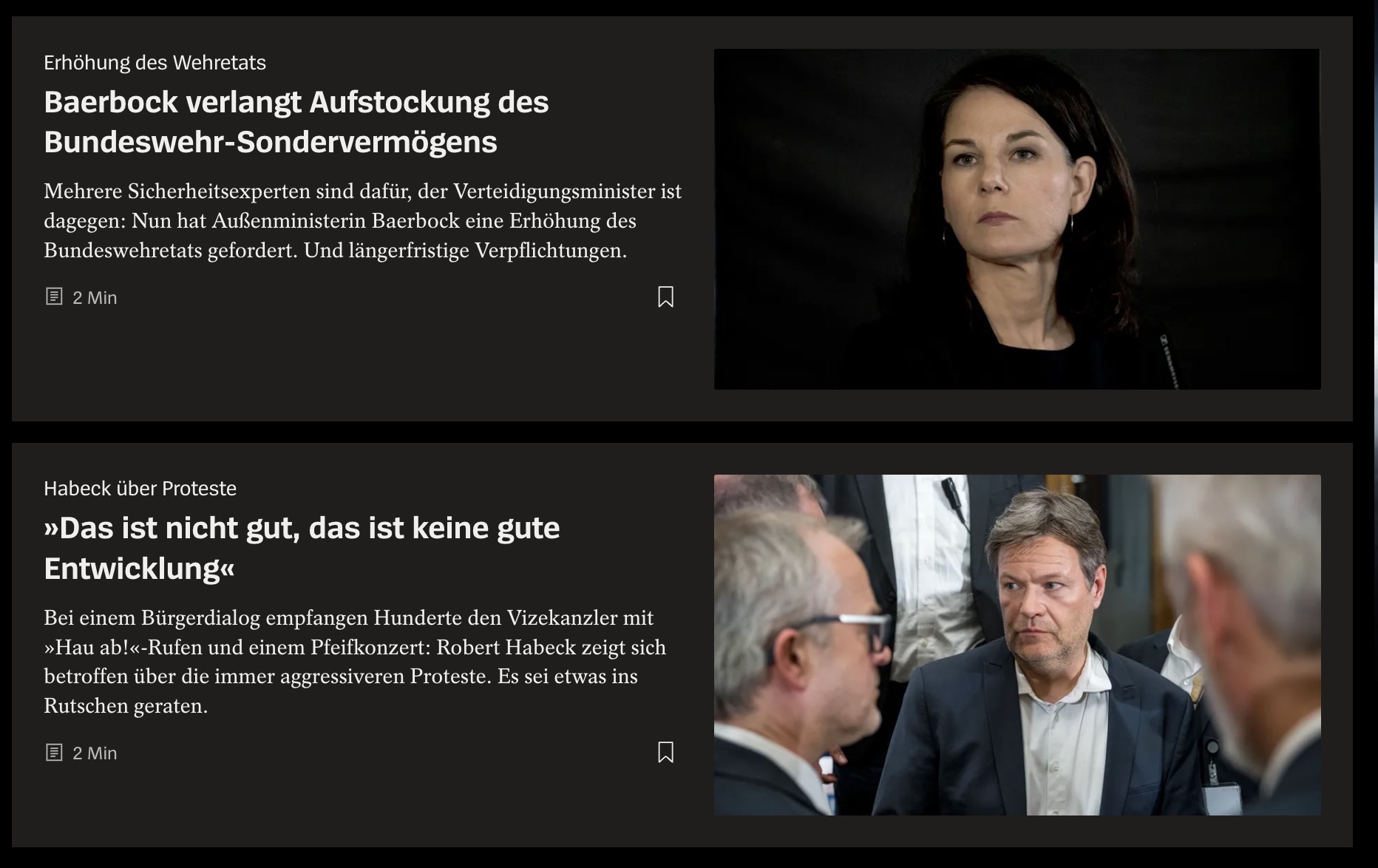Click the article icon beside the first 2 Min

click(x=54, y=296)
